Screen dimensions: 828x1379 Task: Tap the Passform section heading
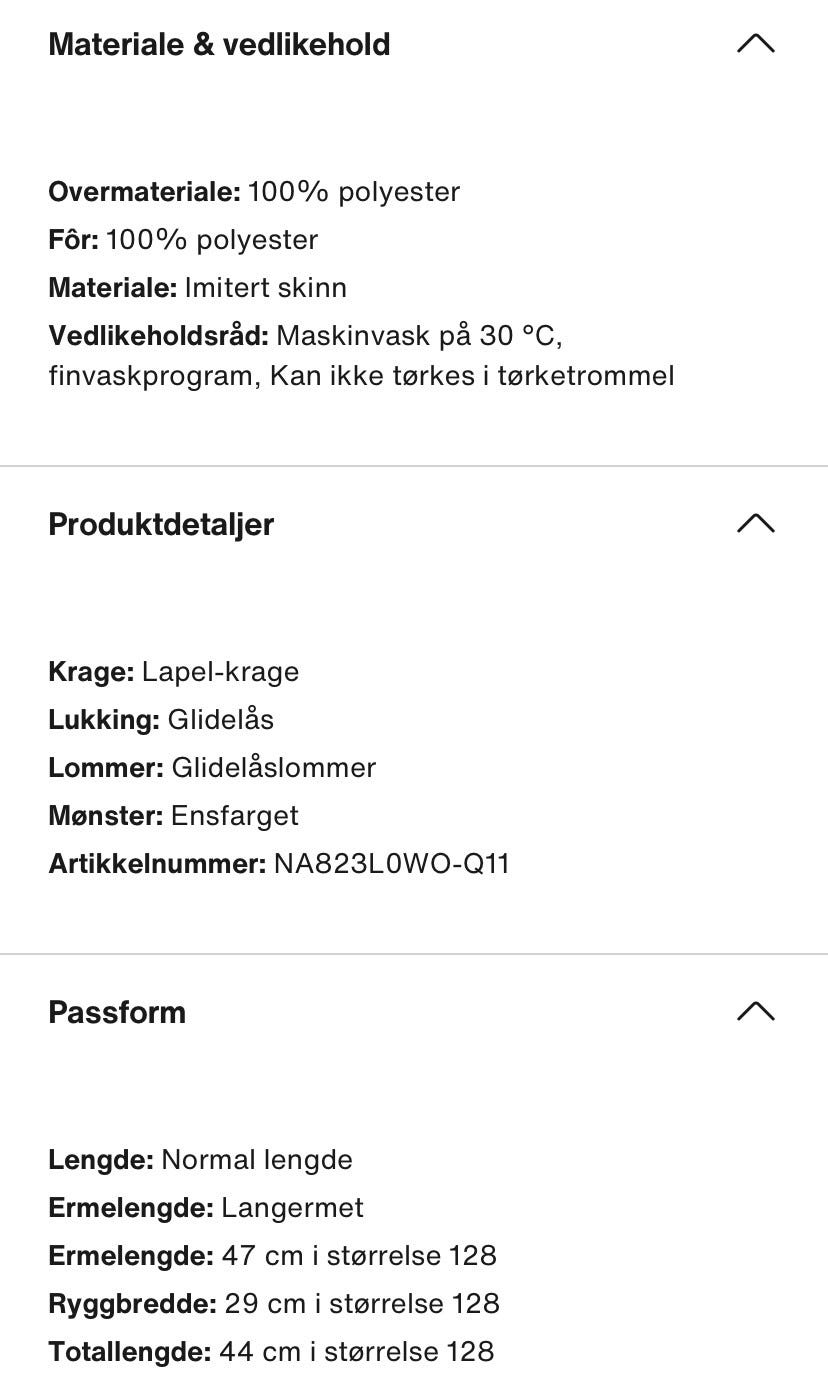point(117,1013)
